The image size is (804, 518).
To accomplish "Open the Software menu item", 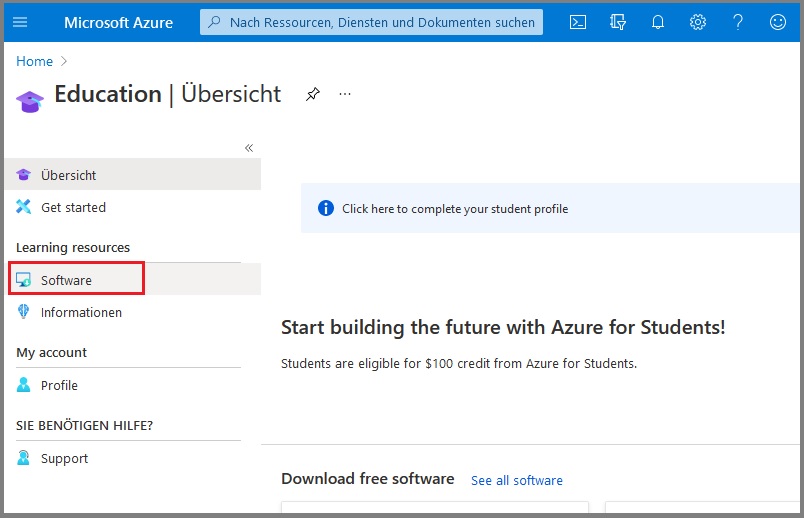I will (66, 280).
